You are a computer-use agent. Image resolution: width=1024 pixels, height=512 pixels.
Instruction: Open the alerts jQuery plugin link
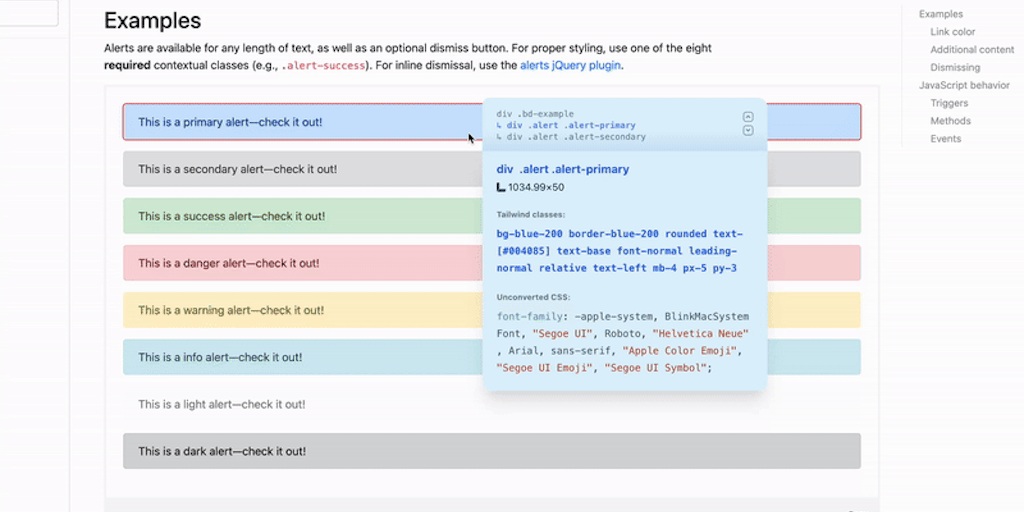pyautogui.click(x=570, y=65)
